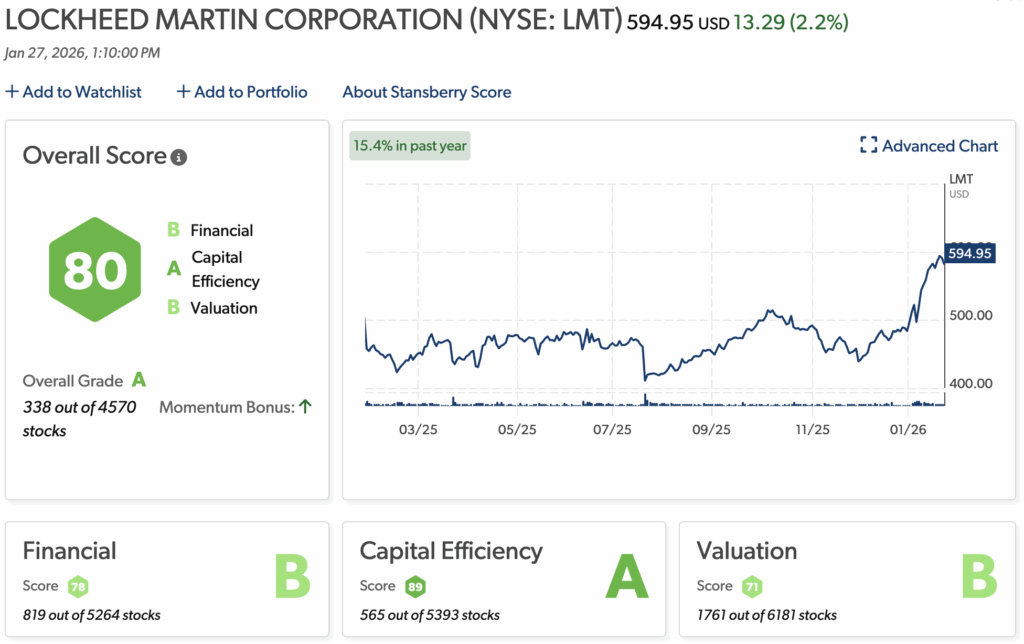This screenshot has width=1024, height=644.
Task: Toggle the Valuation grade B indicator
Action: 172,309
